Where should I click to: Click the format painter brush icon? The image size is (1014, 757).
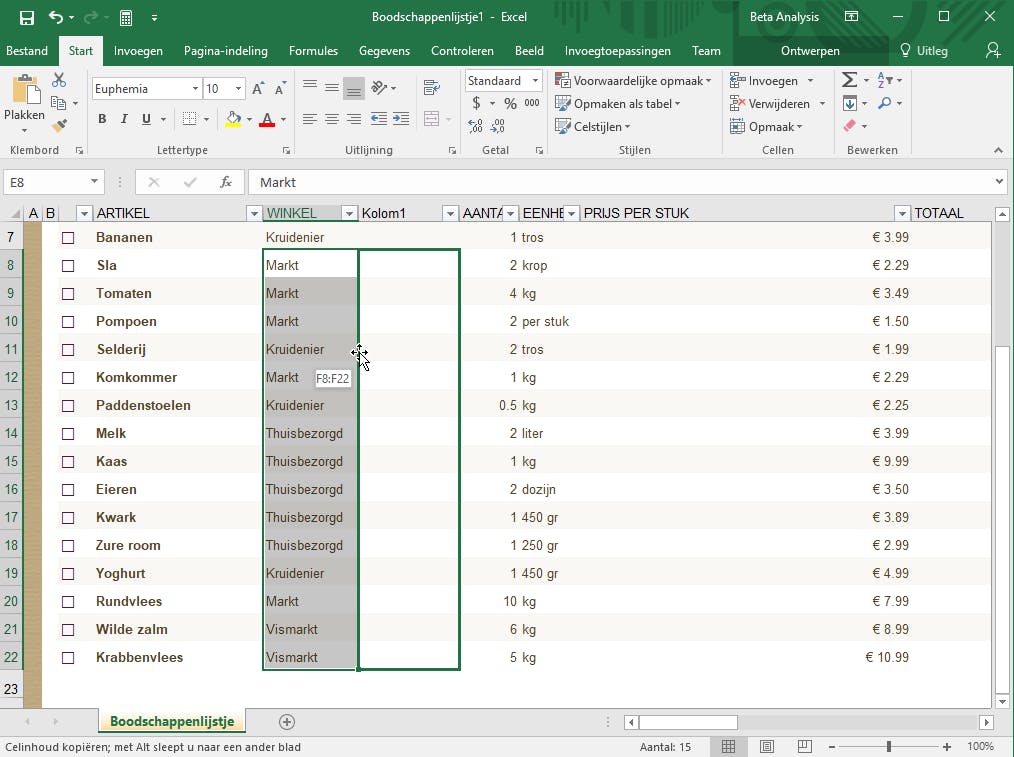pyautogui.click(x=59, y=126)
